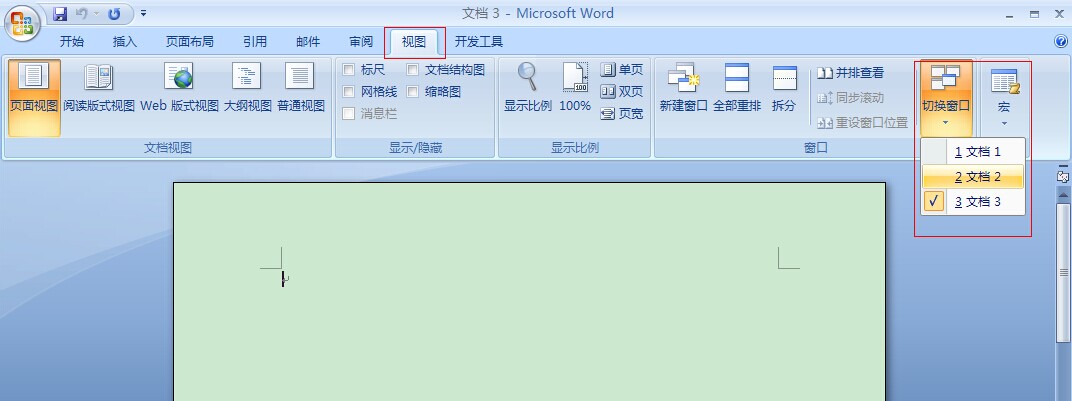Choose 单页 one page view

621,70
